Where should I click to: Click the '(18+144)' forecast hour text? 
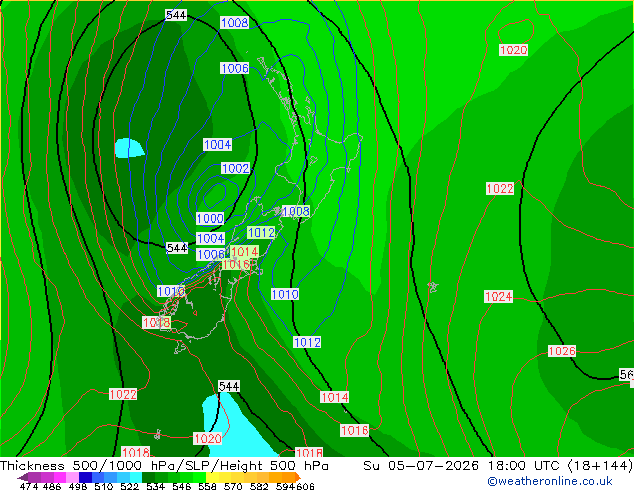[x=600, y=466]
